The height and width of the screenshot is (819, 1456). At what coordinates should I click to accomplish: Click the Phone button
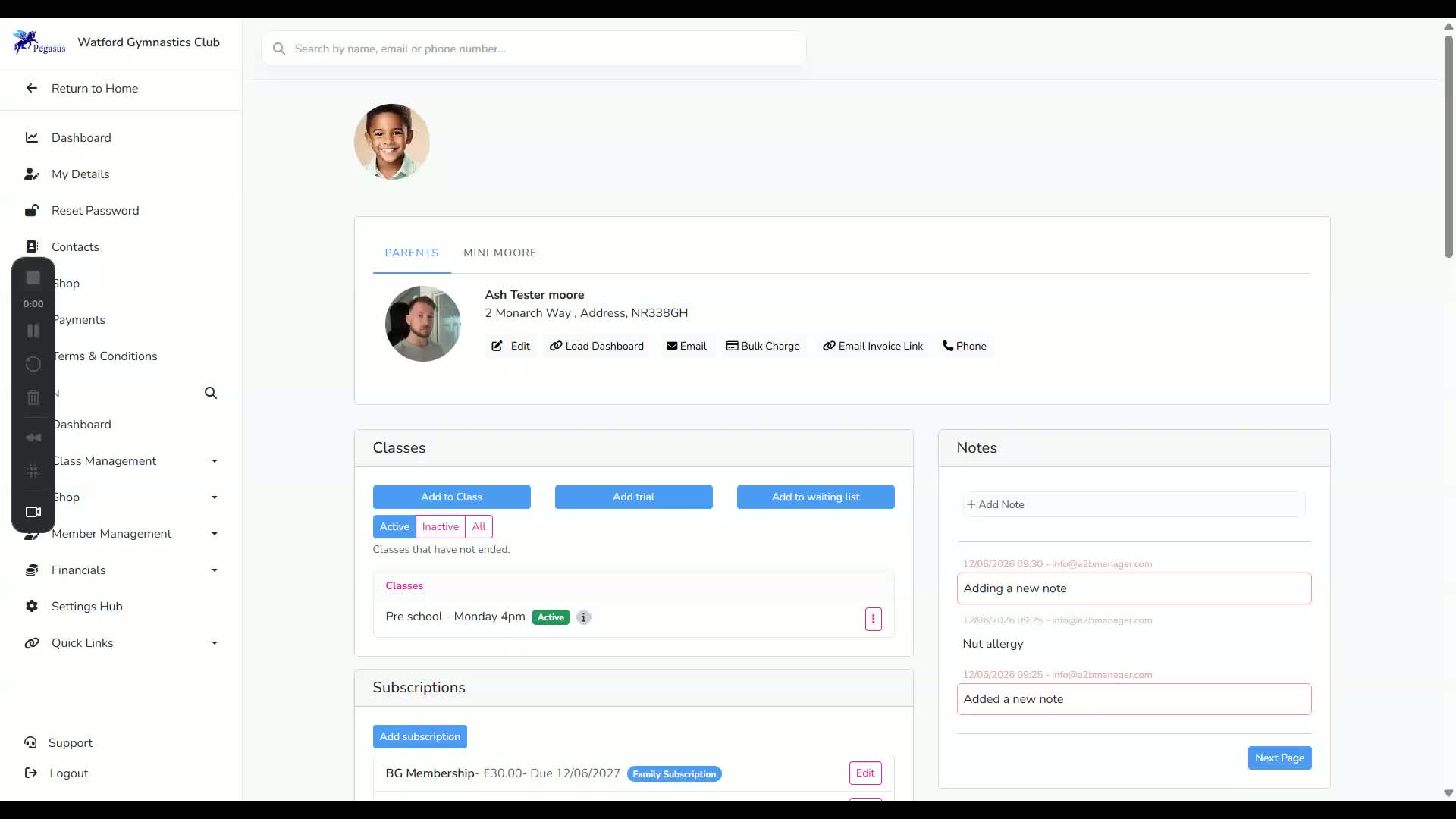(965, 346)
